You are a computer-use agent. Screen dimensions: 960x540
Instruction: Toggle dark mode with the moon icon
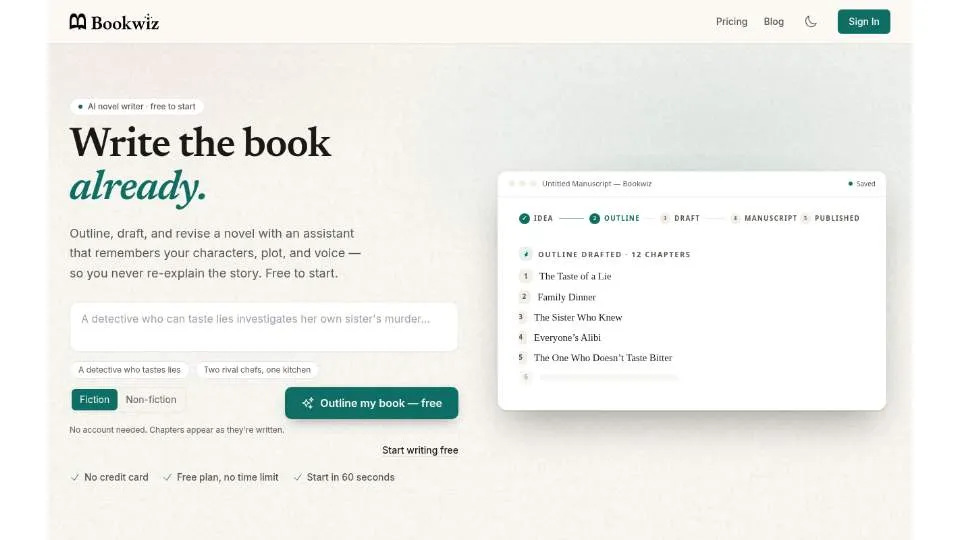811,21
